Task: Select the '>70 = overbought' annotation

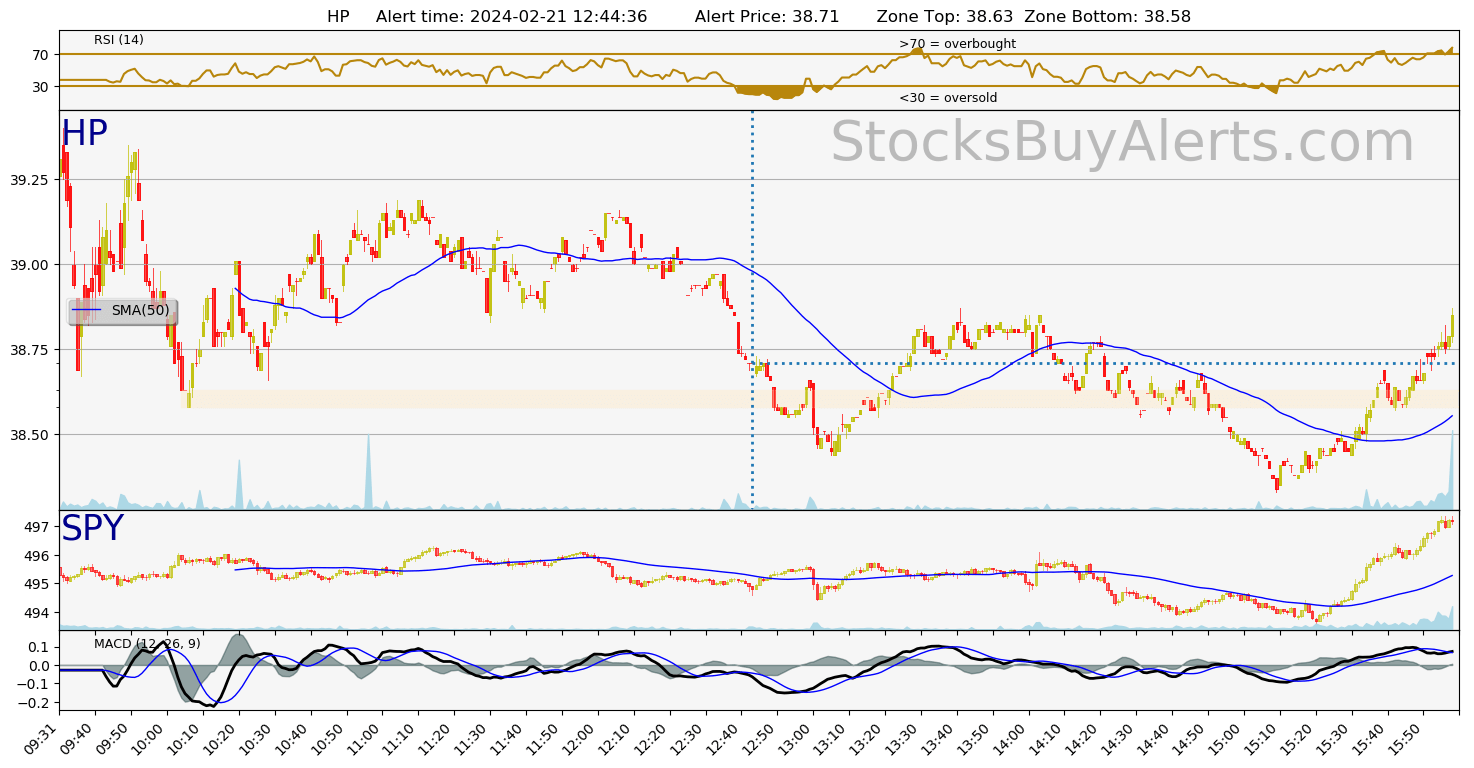Action: click(x=957, y=44)
